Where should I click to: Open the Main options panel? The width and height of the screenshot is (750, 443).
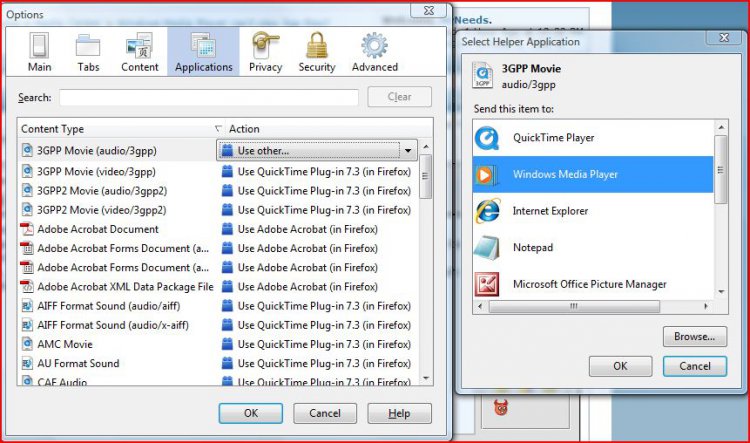pyautogui.click(x=39, y=52)
